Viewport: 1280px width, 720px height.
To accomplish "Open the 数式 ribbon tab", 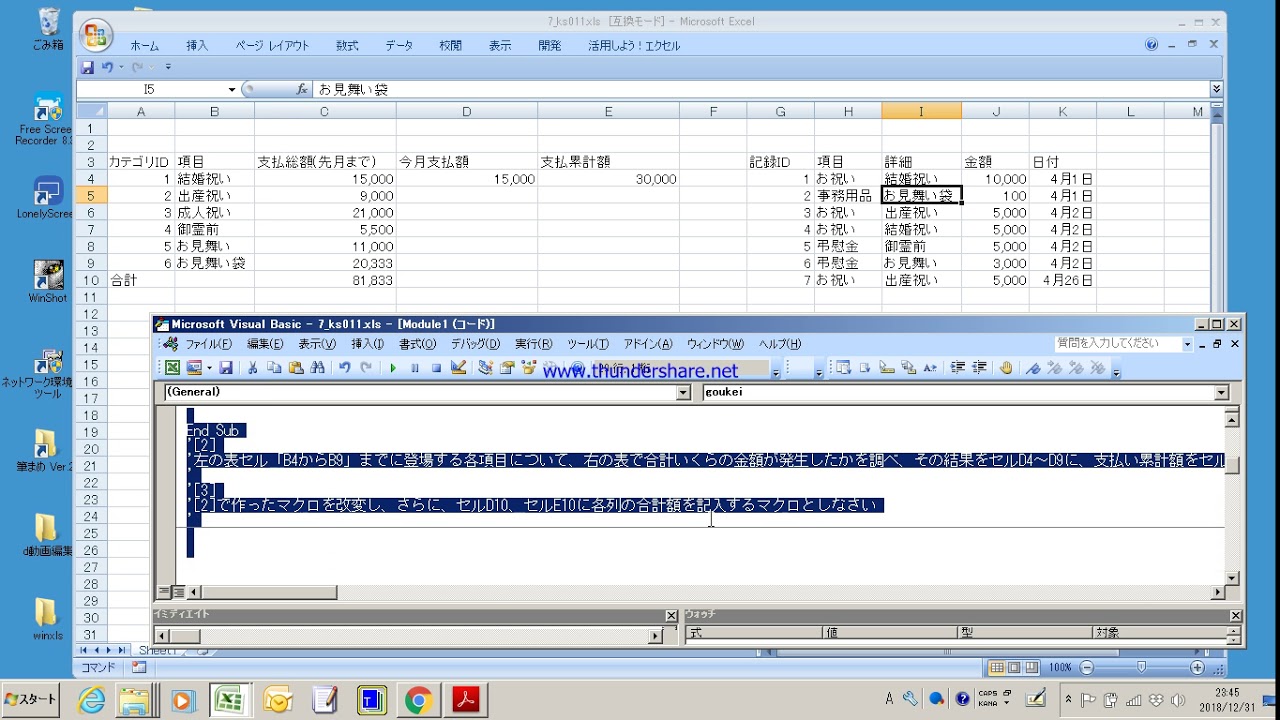I will coord(347,46).
